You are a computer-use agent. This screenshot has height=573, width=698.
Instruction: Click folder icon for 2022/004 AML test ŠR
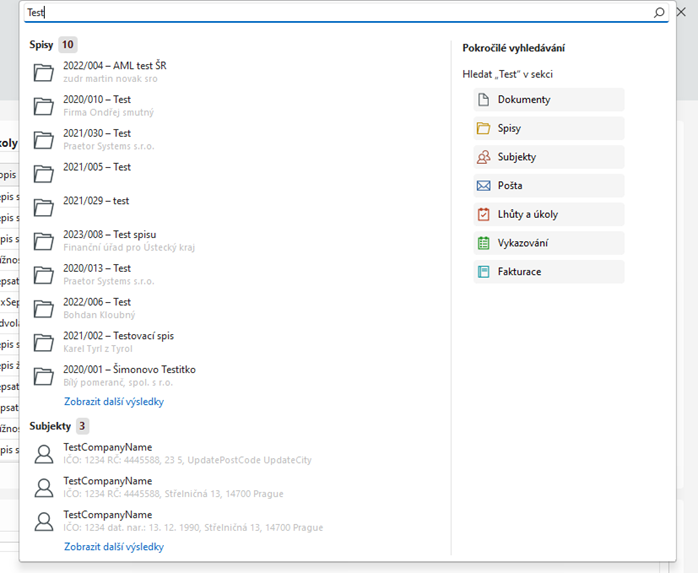pyautogui.click(x=44, y=72)
